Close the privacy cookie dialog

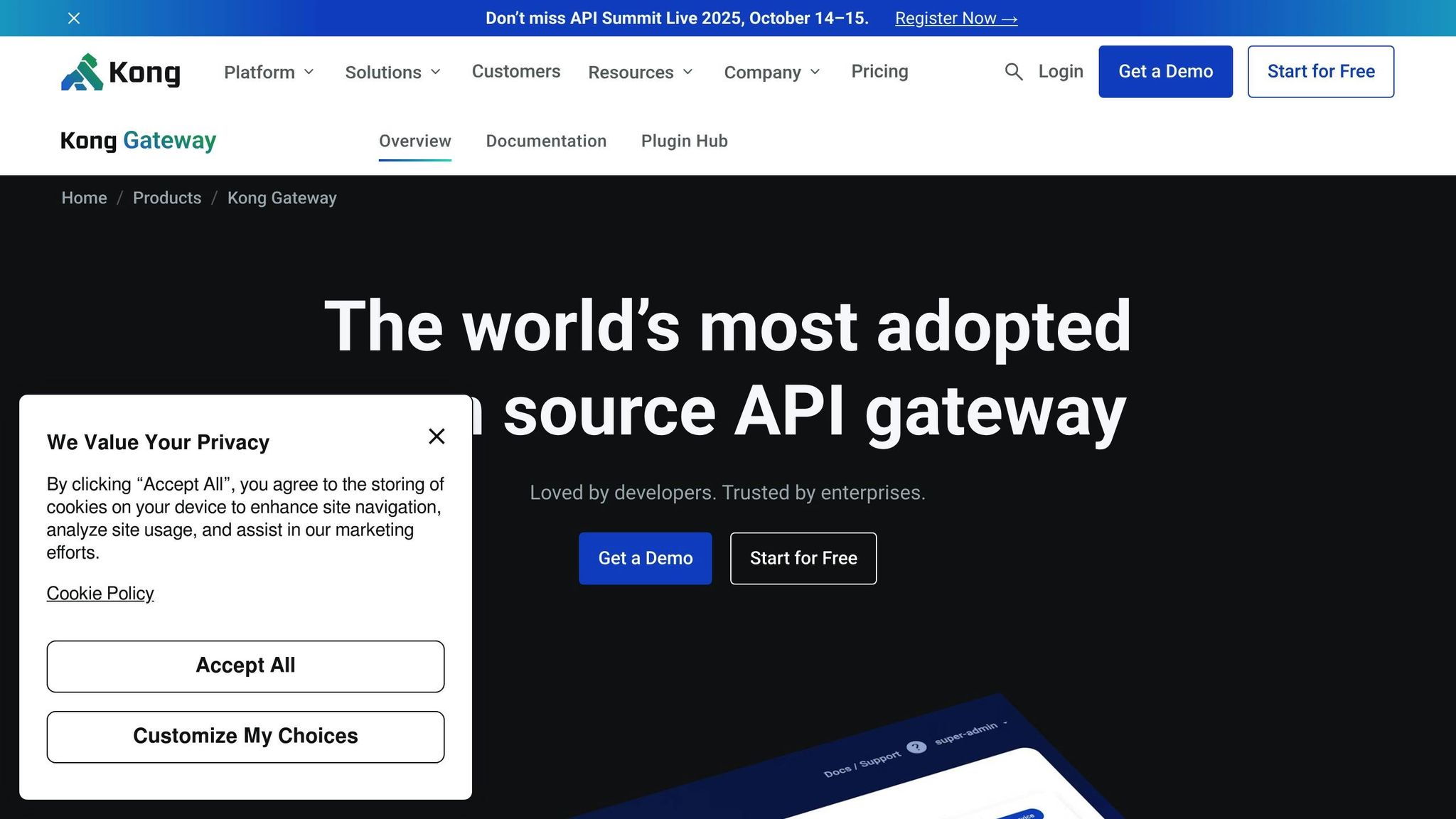pyautogui.click(x=437, y=436)
